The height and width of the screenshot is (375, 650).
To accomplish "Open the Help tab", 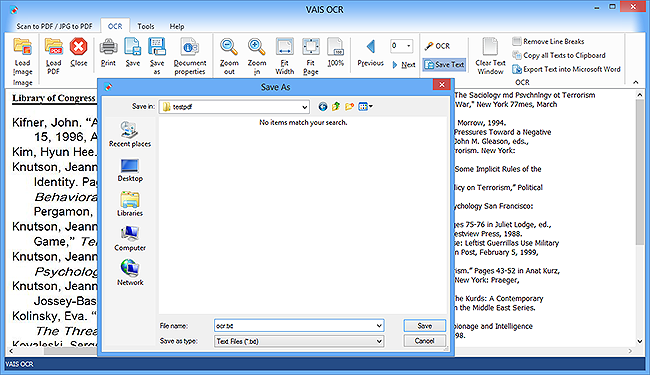I will (177, 26).
